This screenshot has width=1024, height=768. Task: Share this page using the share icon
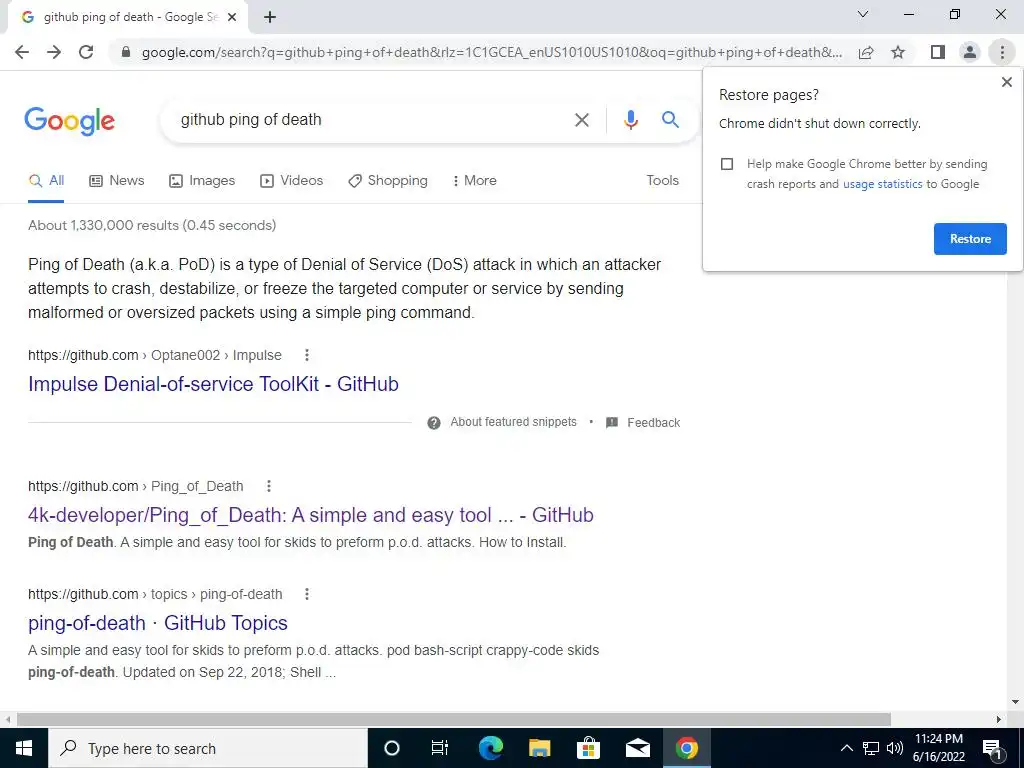tap(866, 52)
